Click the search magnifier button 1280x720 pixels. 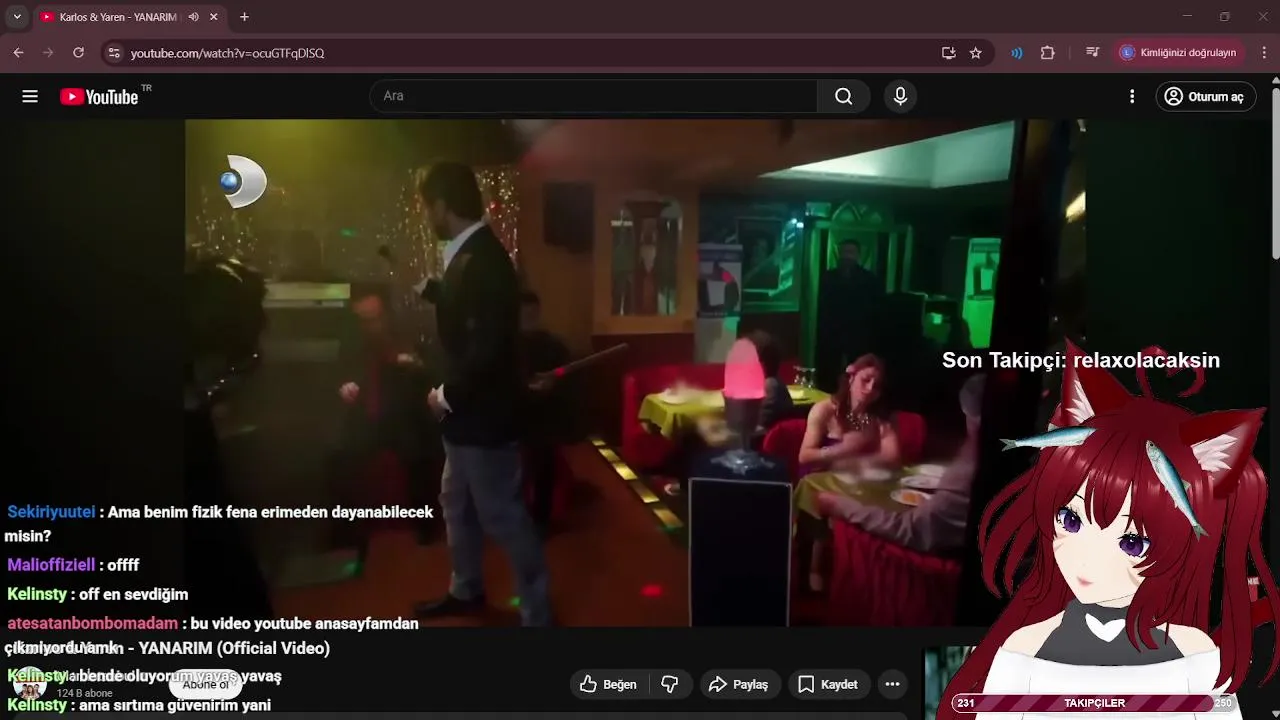[x=844, y=96]
